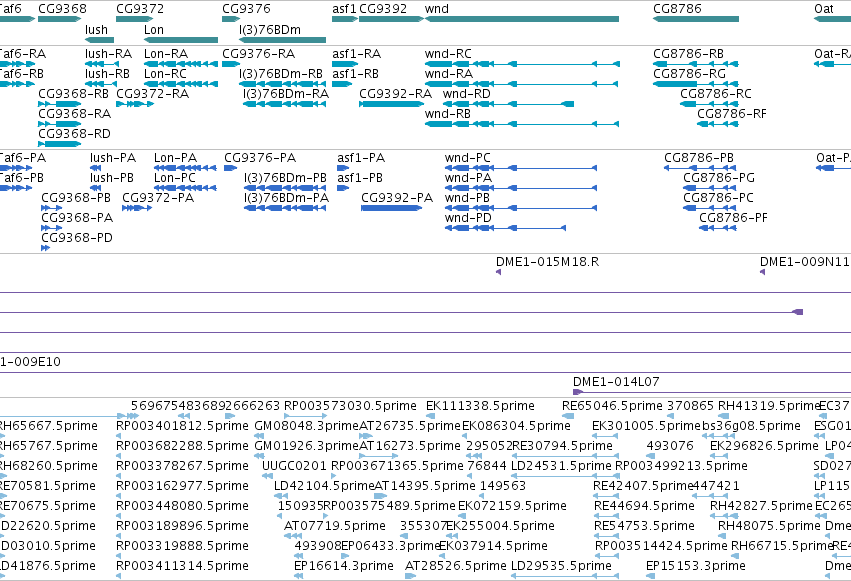The image size is (851, 581).
Task: Select the DME1-009N11 marker
Action: click(763, 272)
